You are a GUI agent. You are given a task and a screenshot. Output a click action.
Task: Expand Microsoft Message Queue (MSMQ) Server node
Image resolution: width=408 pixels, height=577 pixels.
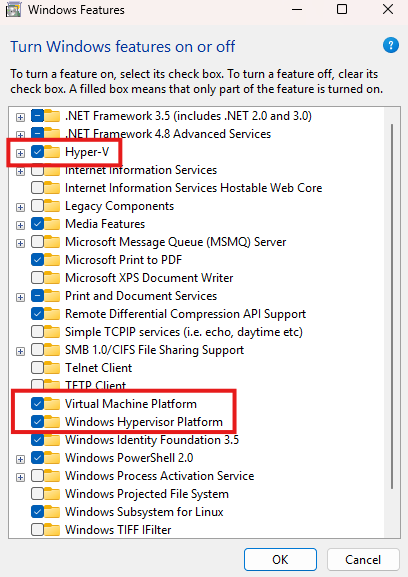point(20,243)
